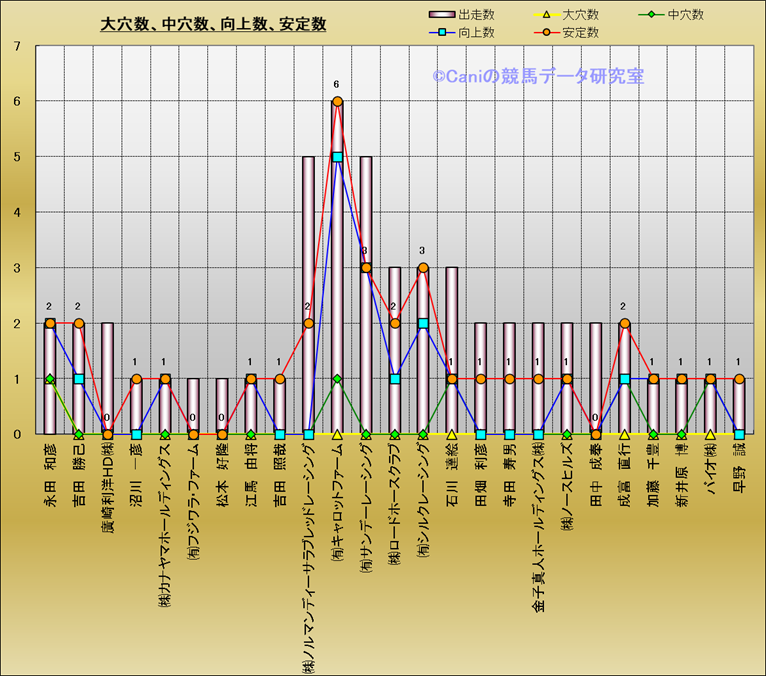Viewport: 766px width, 676px height.
Task: Select the 向上数 cyan square legend marker
Action: [x=440, y=33]
